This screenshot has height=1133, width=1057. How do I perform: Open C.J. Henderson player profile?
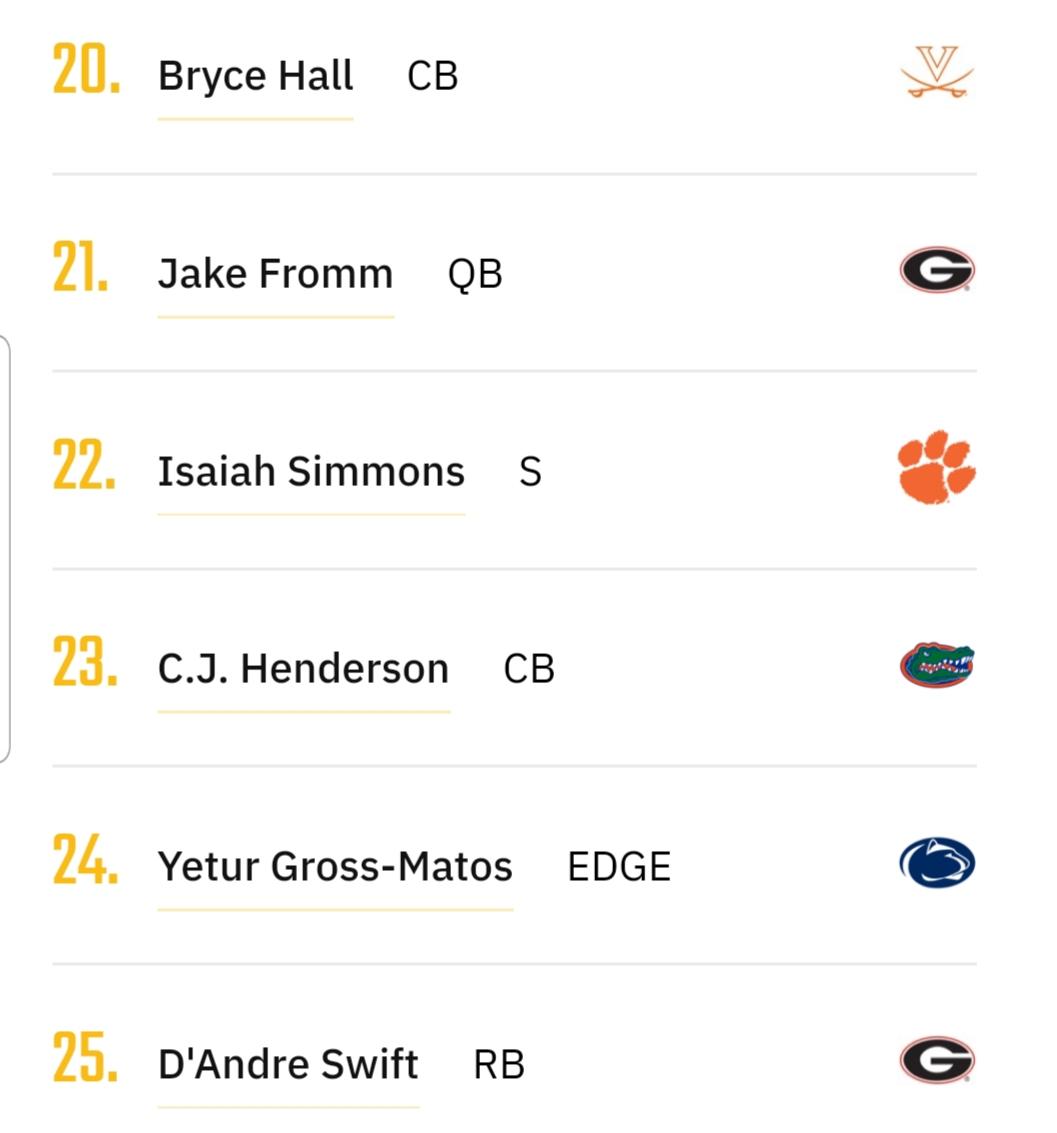303,669
